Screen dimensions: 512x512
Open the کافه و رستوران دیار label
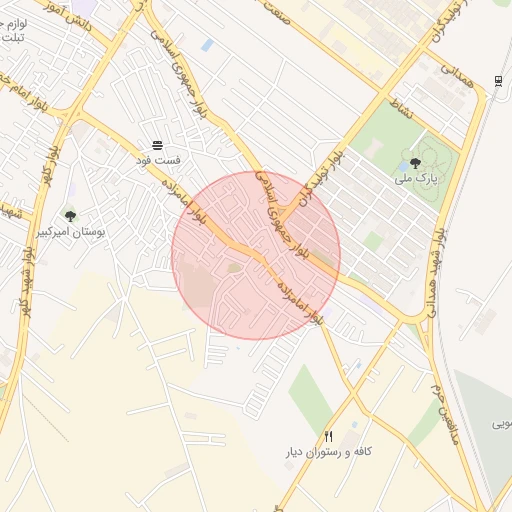click(x=329, y=452)
